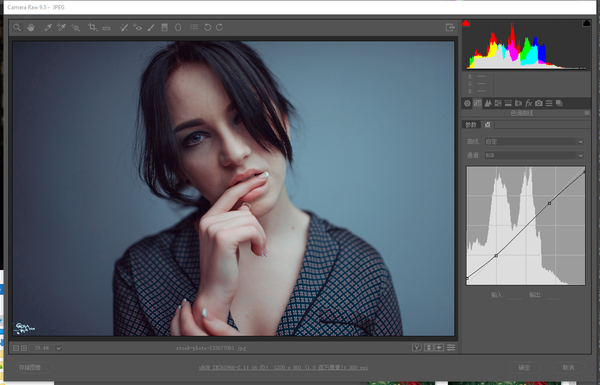600x385 pixels.
Task: Zoom in with the plus button
Action: pos(24,348)
